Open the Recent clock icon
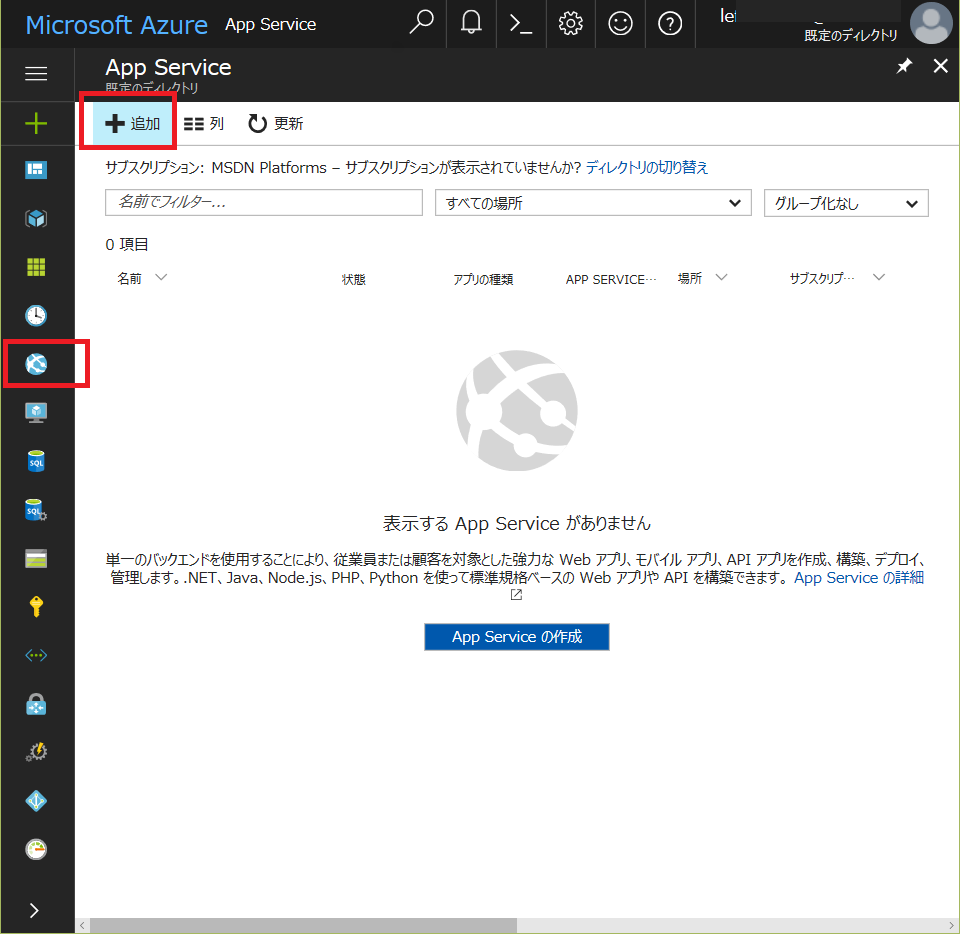 tap(36, 315)
